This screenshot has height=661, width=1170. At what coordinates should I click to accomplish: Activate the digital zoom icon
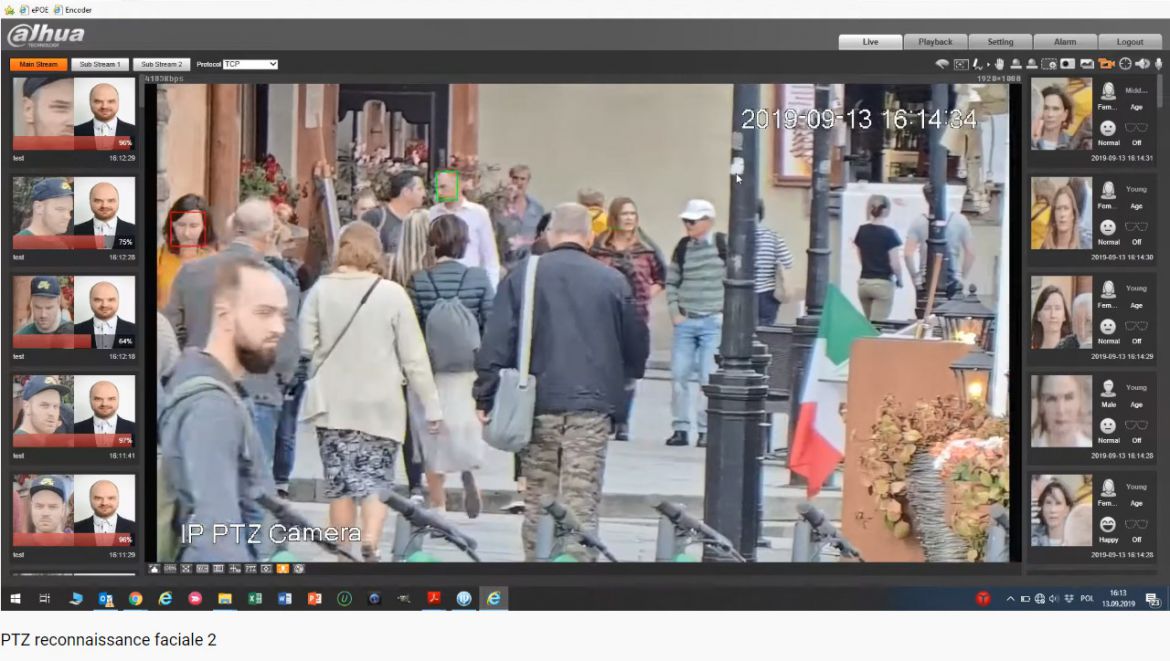coord(1049,64)
